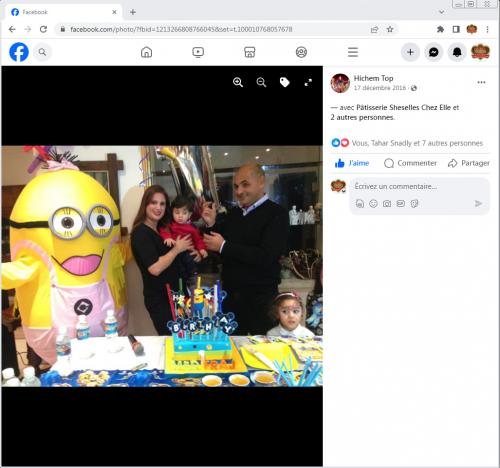Go to the Home feed icon
This screenshot has height=468, width=500.
146,52
